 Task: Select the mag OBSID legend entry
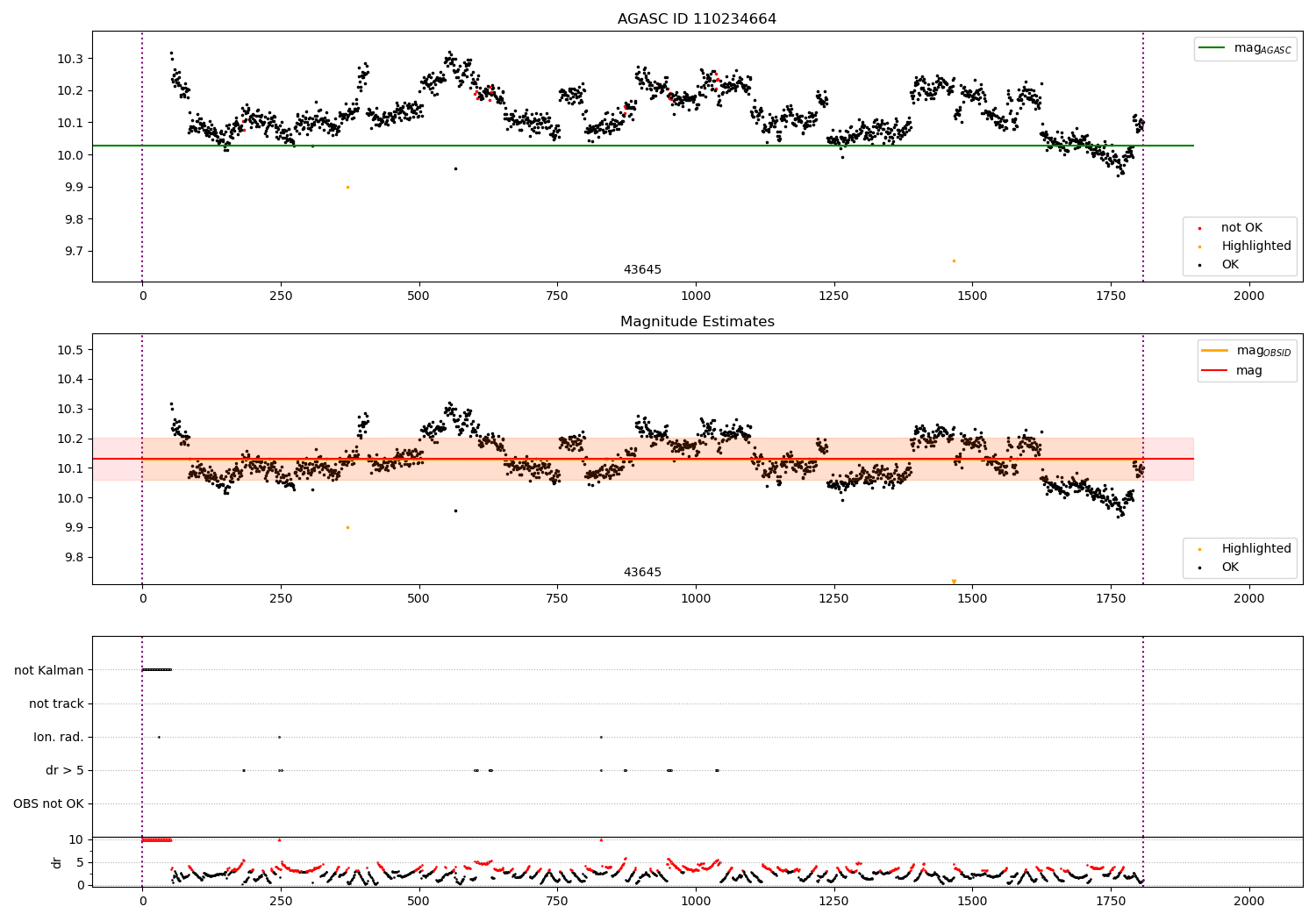(1247, 351)
